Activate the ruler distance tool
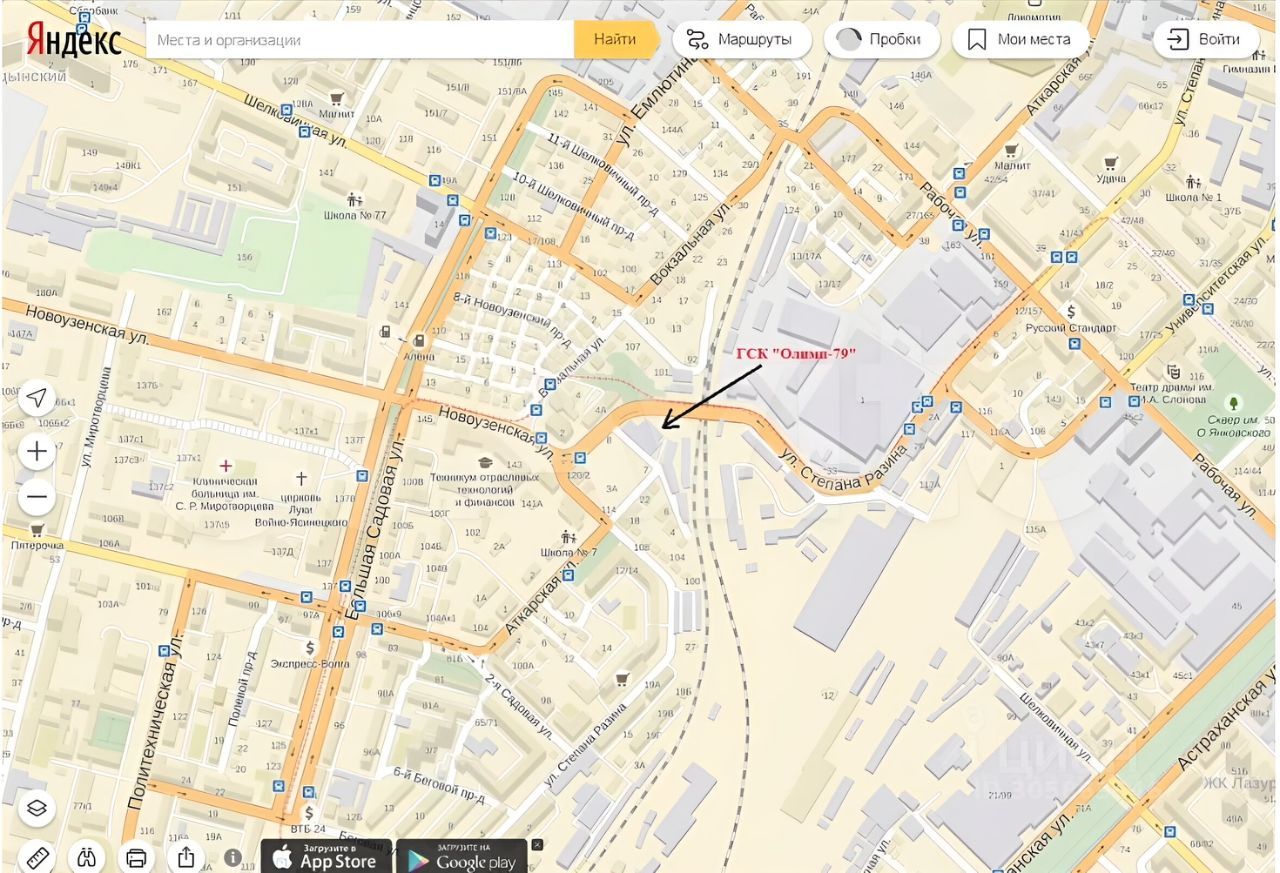 37,858
